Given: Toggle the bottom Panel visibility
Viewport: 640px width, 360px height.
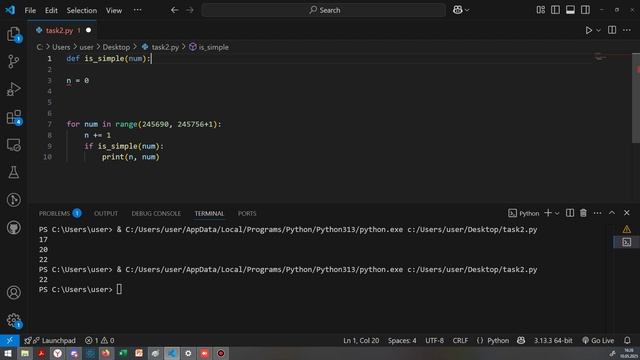Looking at the screenshot, I should [x=570, y=10].
